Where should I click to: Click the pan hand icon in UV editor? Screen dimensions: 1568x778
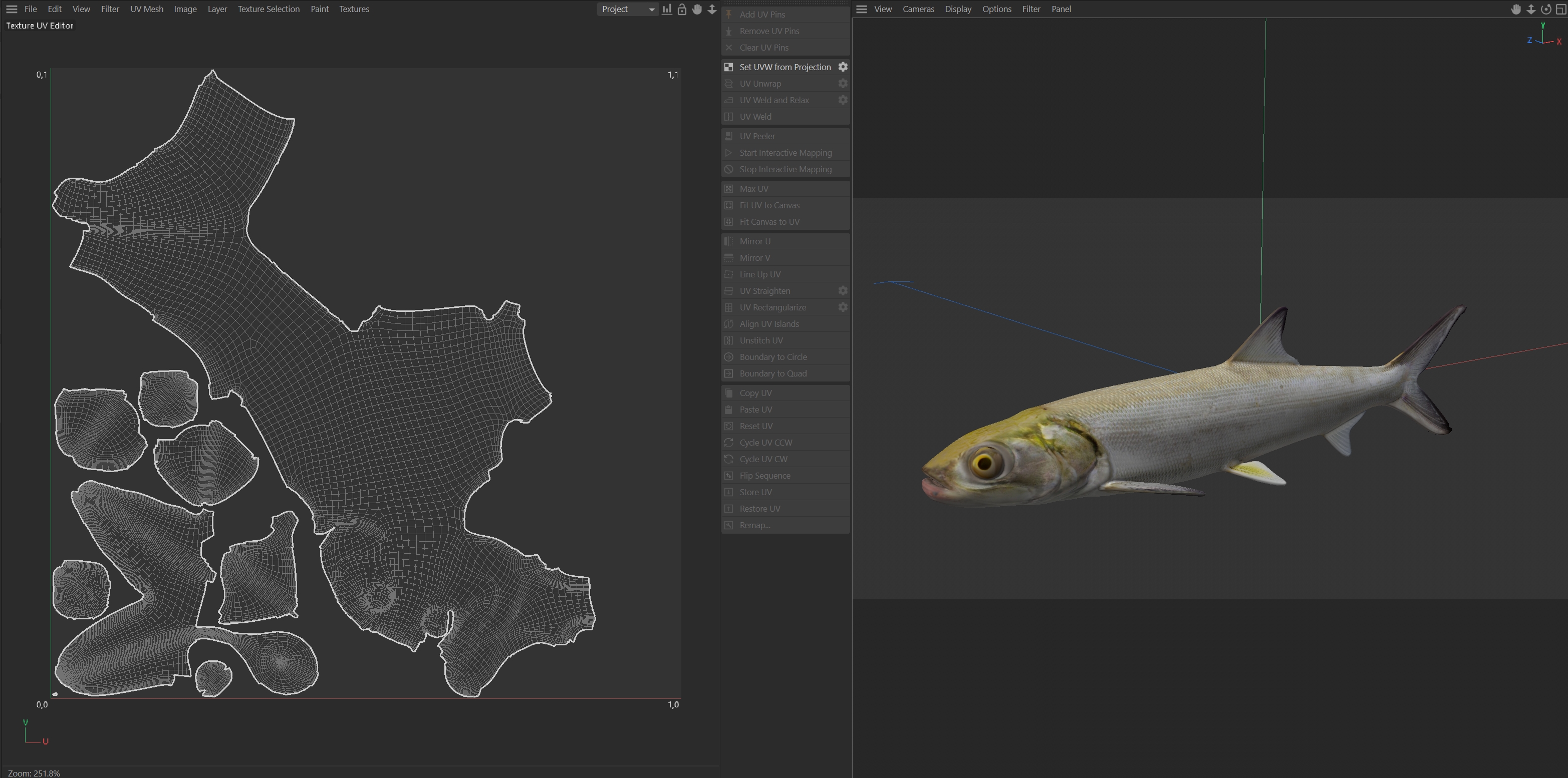[697, 9]
